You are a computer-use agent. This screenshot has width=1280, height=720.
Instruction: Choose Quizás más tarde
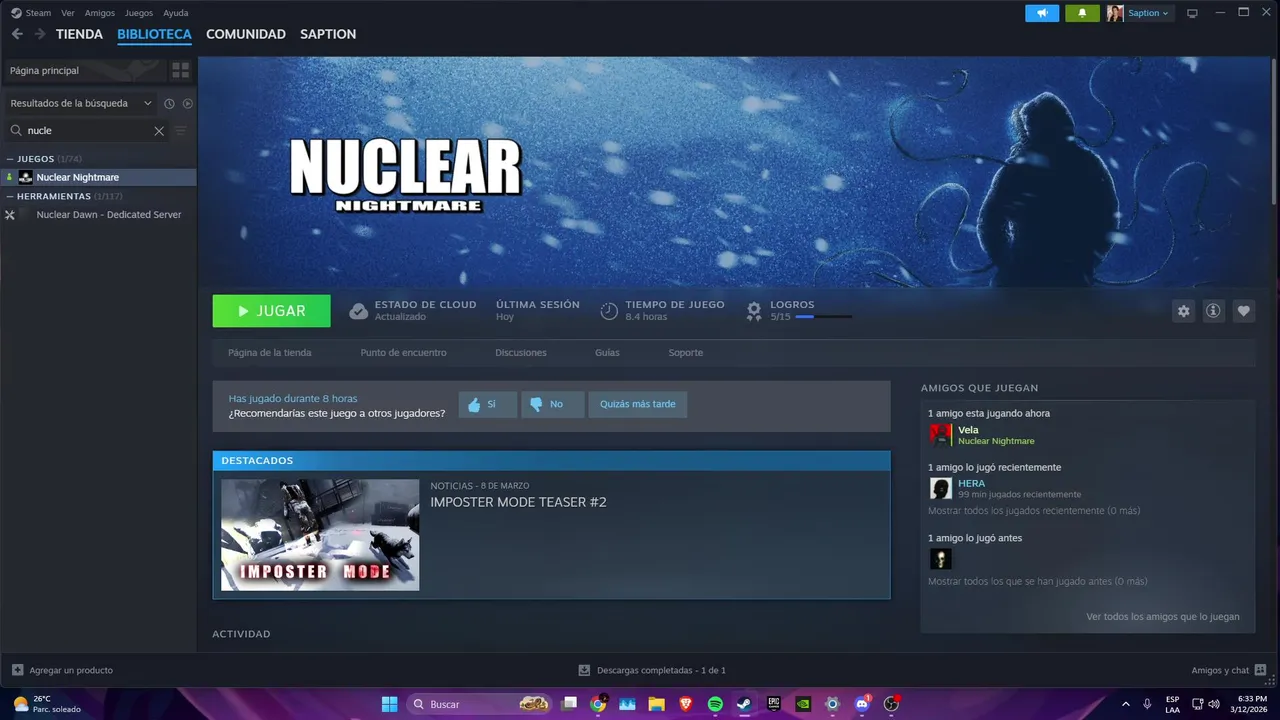(x=637, y=404)
